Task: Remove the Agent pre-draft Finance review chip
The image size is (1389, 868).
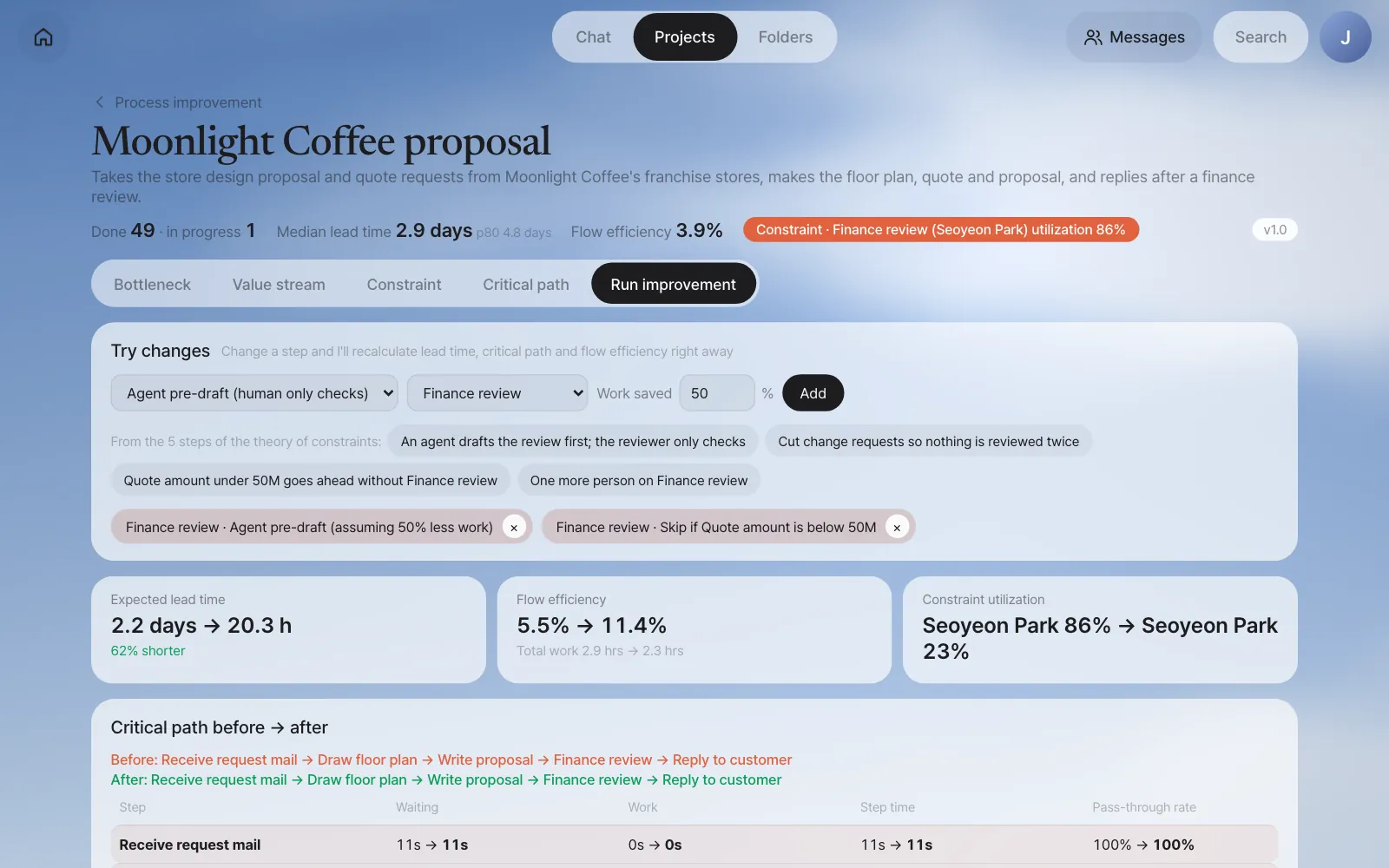Action: (514, 527)
